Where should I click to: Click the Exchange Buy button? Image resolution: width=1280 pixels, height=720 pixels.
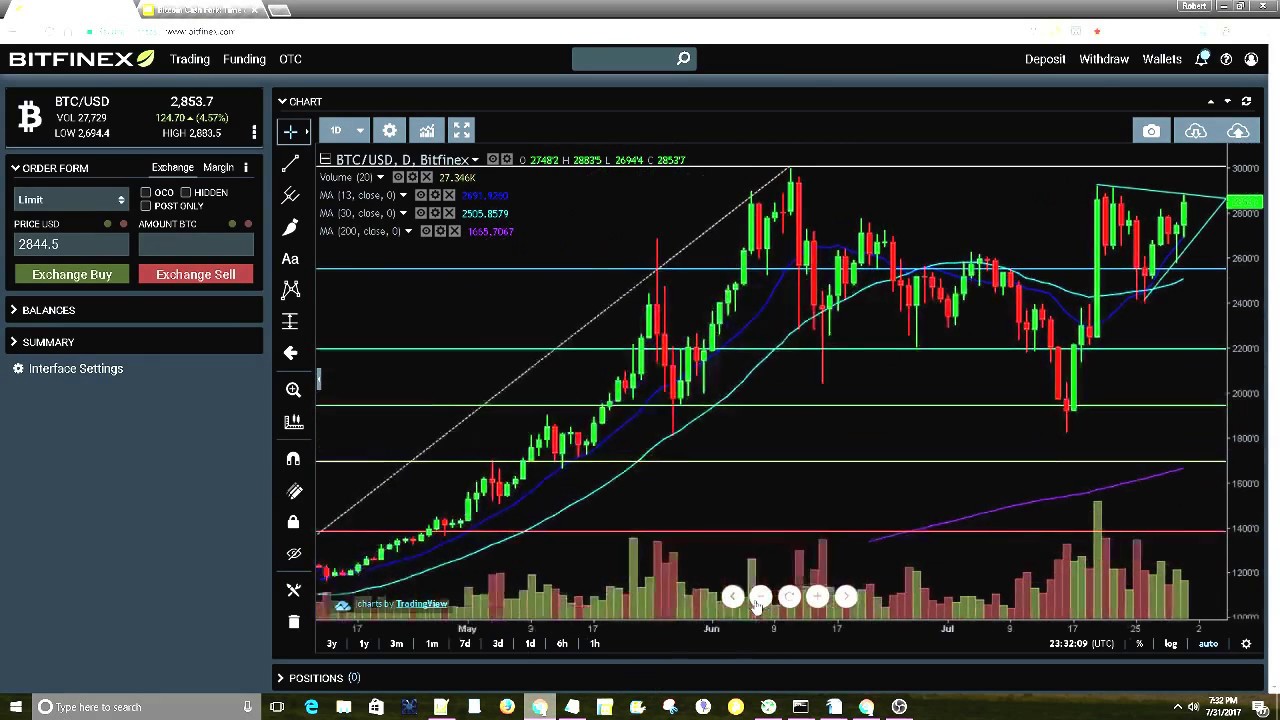(x=72, y=274)
